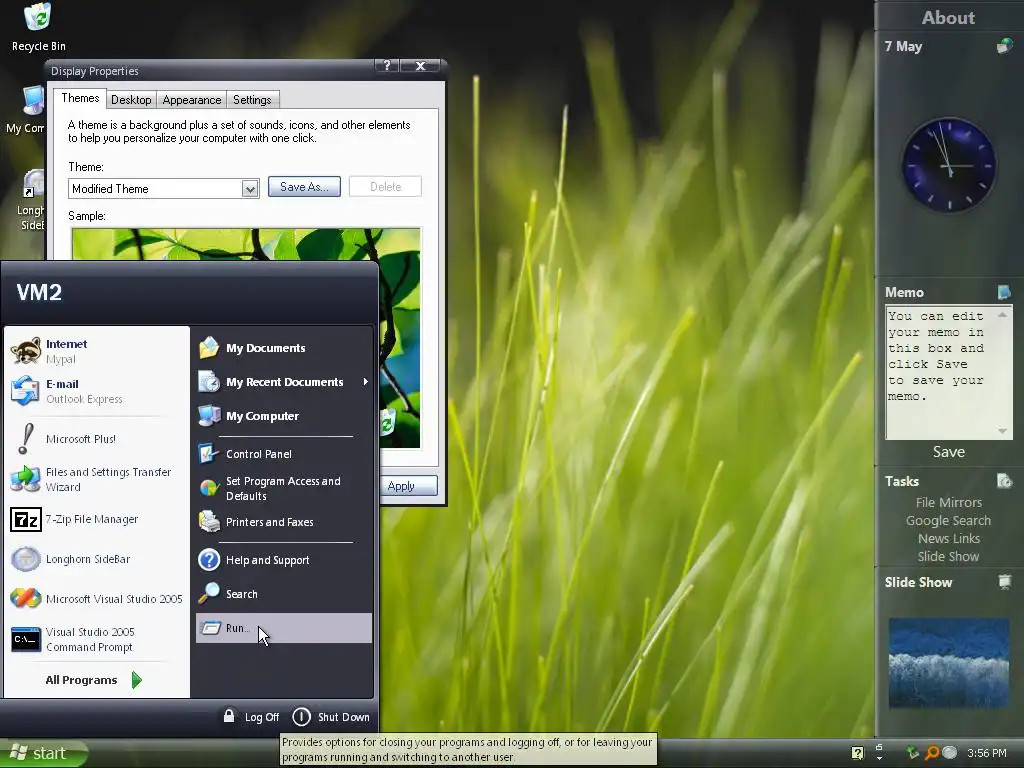
Task: Click the Log Off lock icon
Action: point(229,716)
